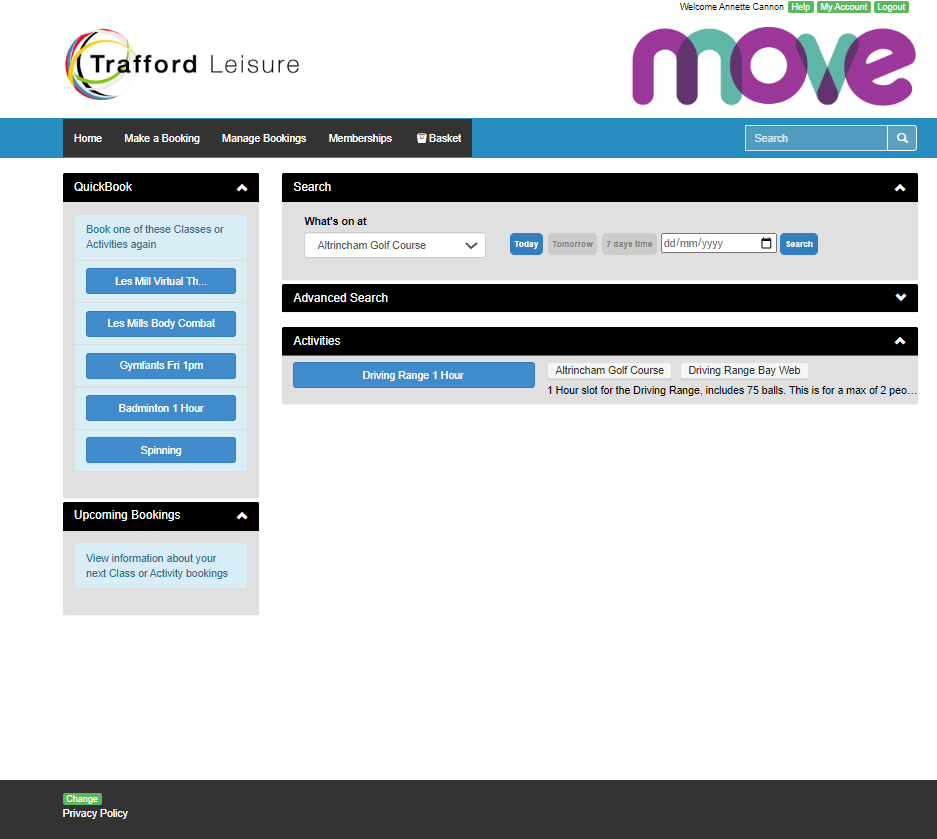937x839 pixels.
Task: Click the search magnifier icon in the navbar
Action: pyautogui.click(x=902, y=138)
